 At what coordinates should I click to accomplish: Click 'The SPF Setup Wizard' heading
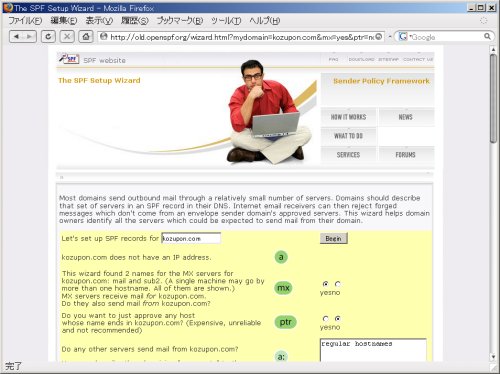(x=99, y=80)
